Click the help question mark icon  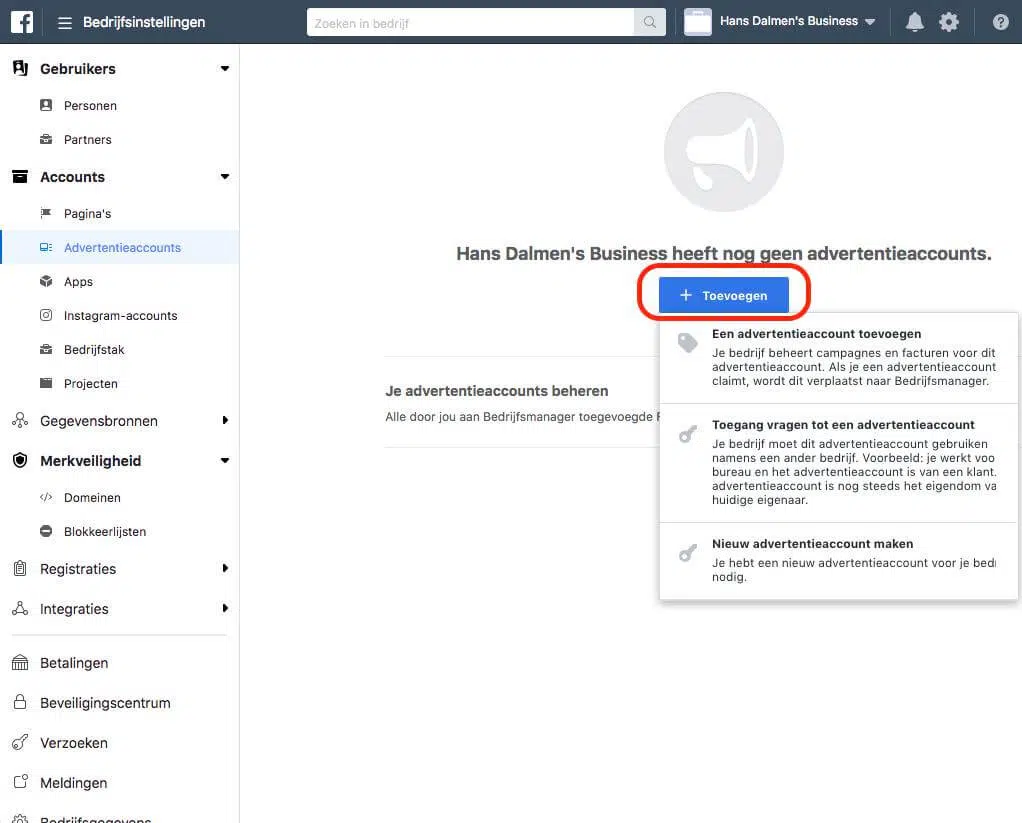click(1000, 22)
